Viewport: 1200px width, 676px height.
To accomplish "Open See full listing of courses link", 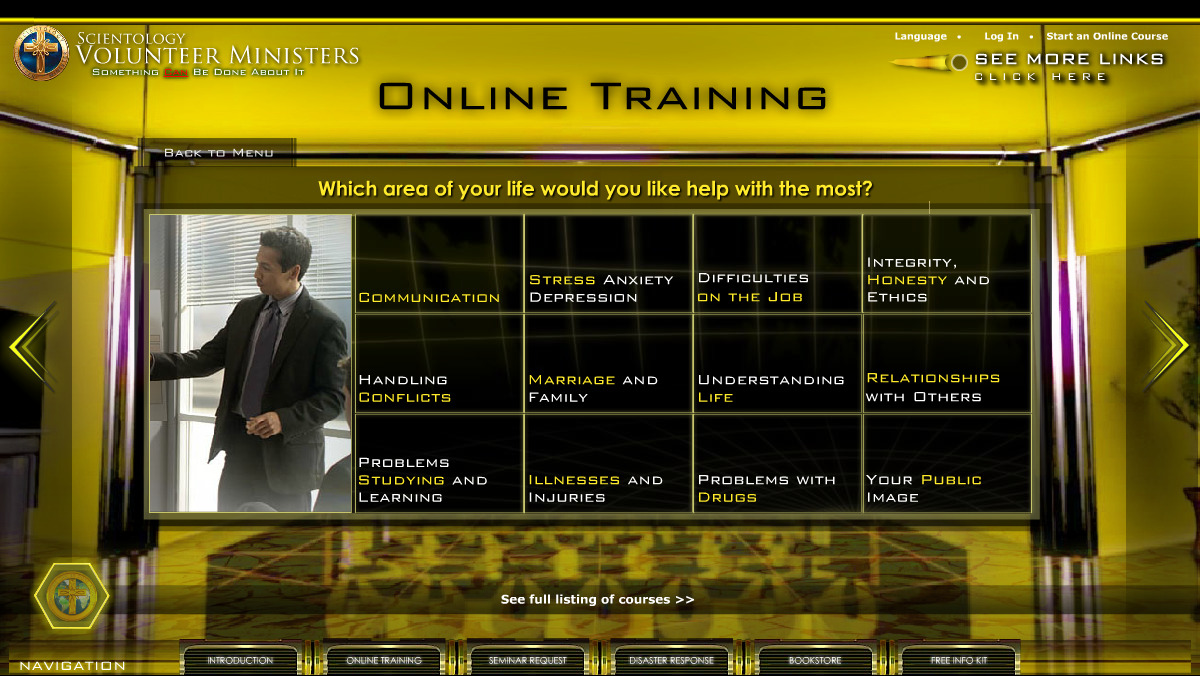I will [x=597, y=600].
